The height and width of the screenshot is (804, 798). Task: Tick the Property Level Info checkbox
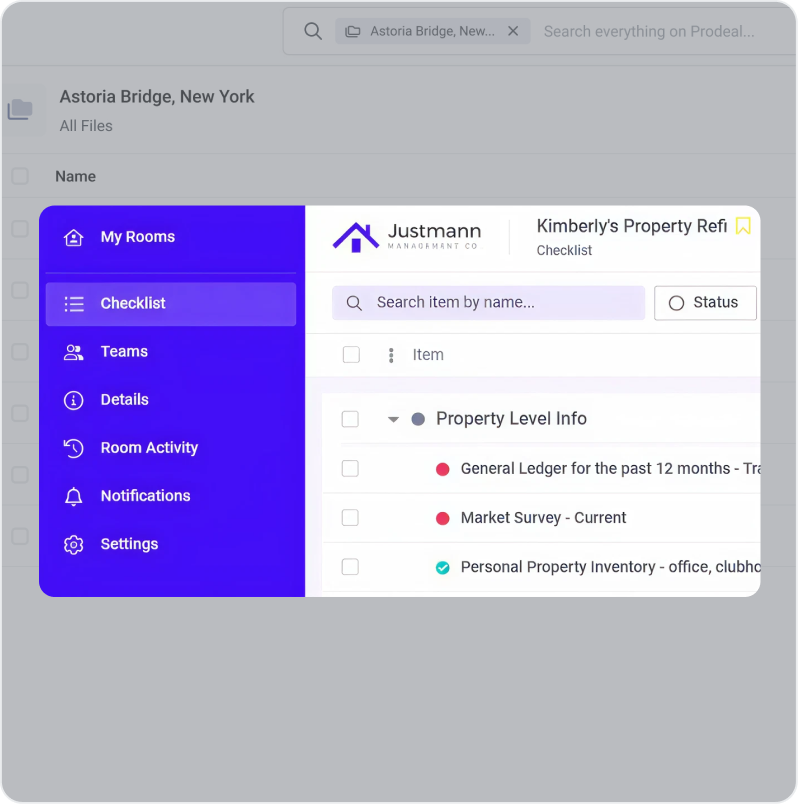[350, 419]
